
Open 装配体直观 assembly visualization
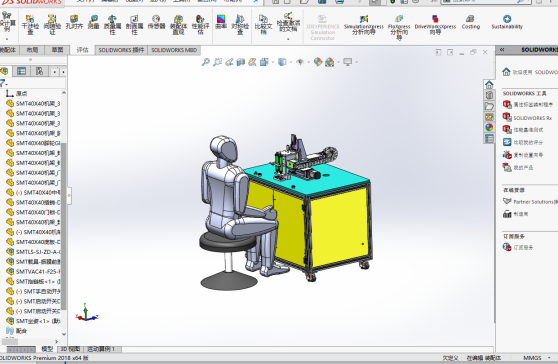point(178,25)
